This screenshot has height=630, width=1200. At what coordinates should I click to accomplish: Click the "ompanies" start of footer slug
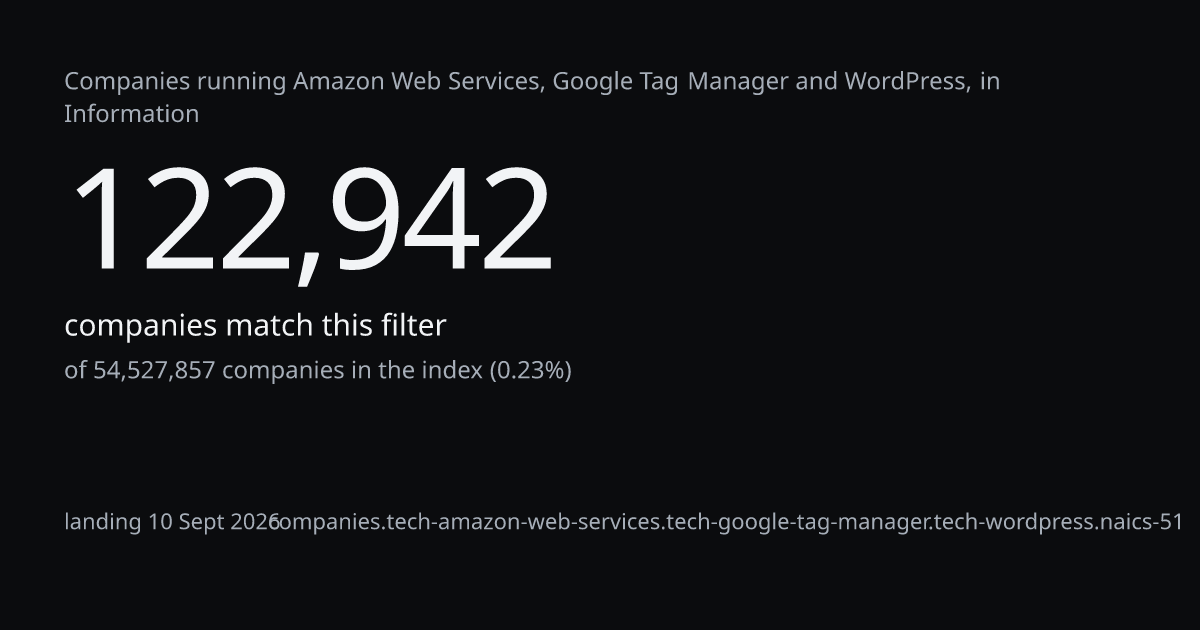(330, 522)
